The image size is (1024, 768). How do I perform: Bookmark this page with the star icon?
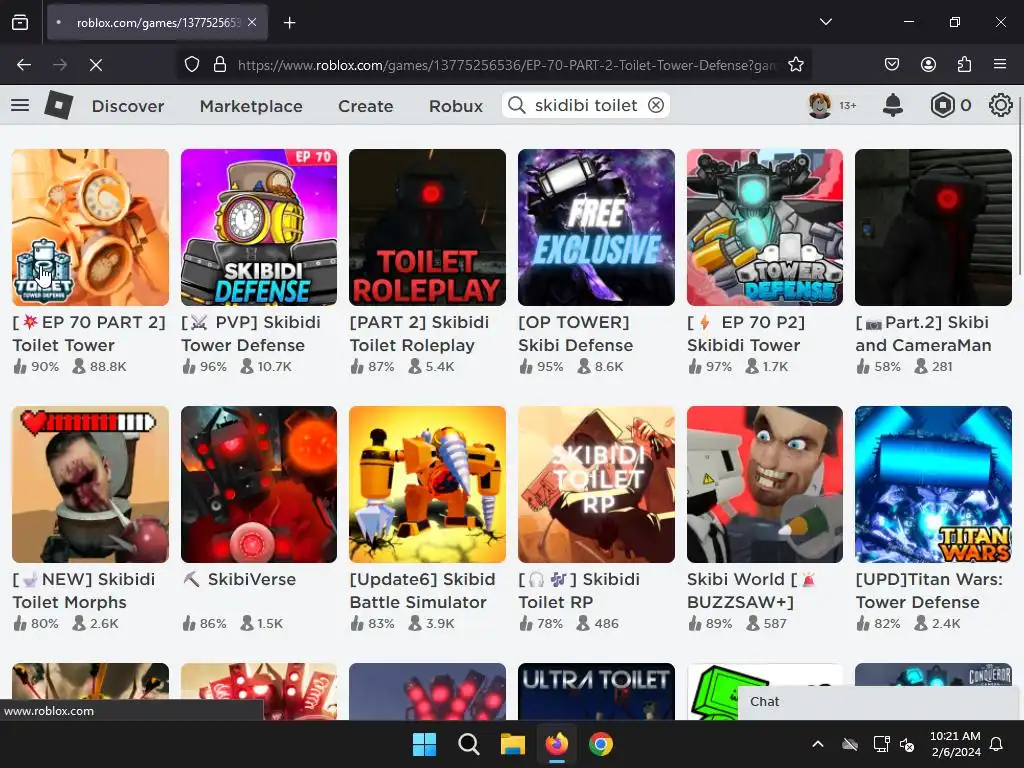tap(795, 65)
